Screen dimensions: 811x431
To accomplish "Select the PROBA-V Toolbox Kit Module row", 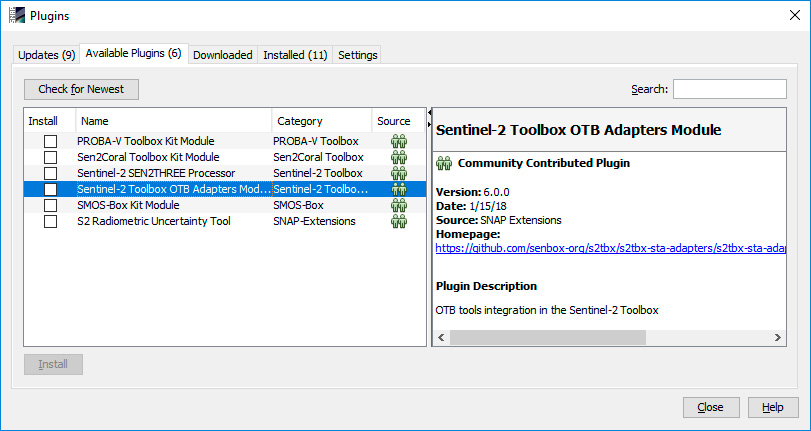I will (225, 141).
